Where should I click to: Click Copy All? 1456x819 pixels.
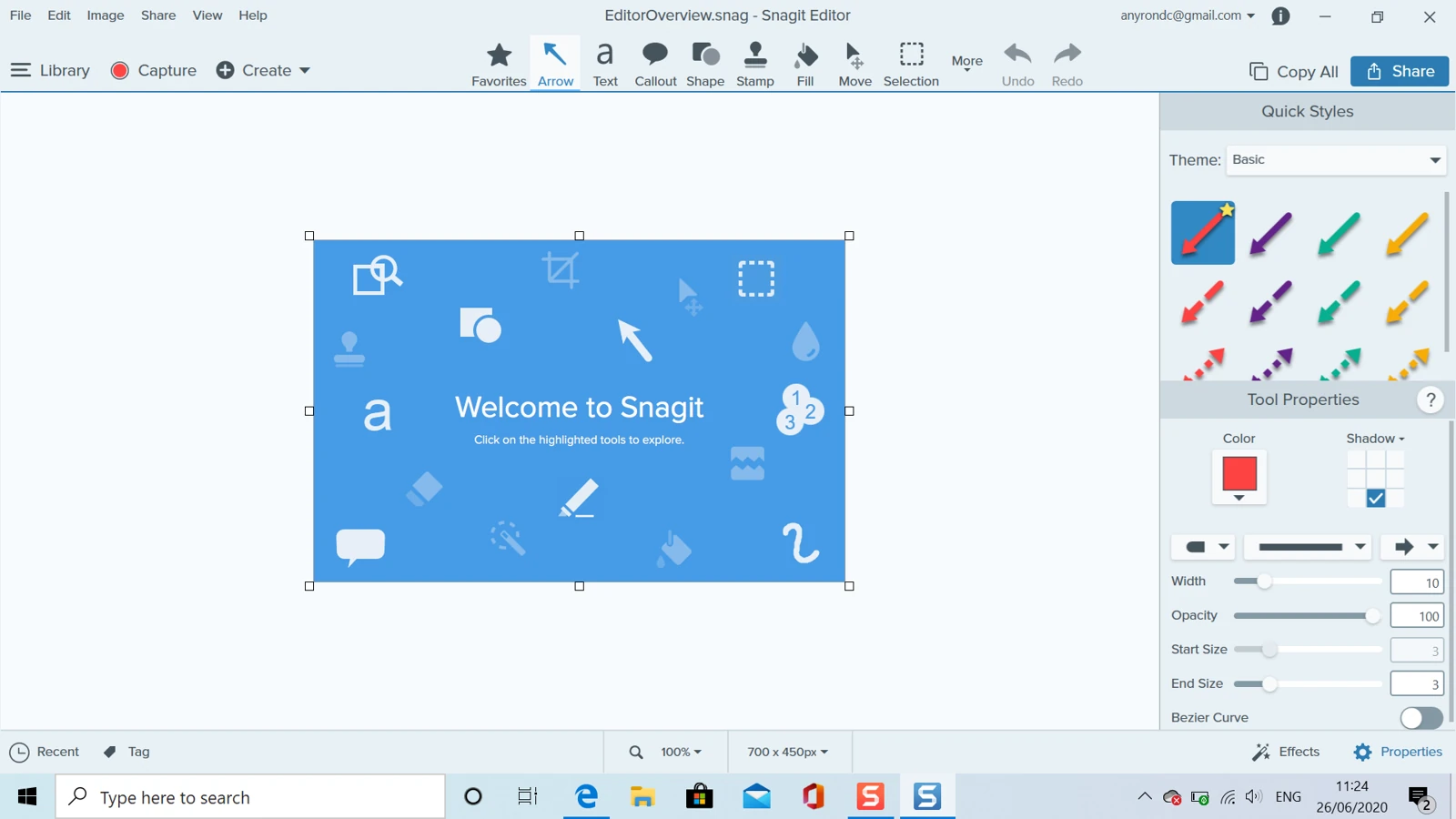pyautogui.click(x=1293, y=71)
